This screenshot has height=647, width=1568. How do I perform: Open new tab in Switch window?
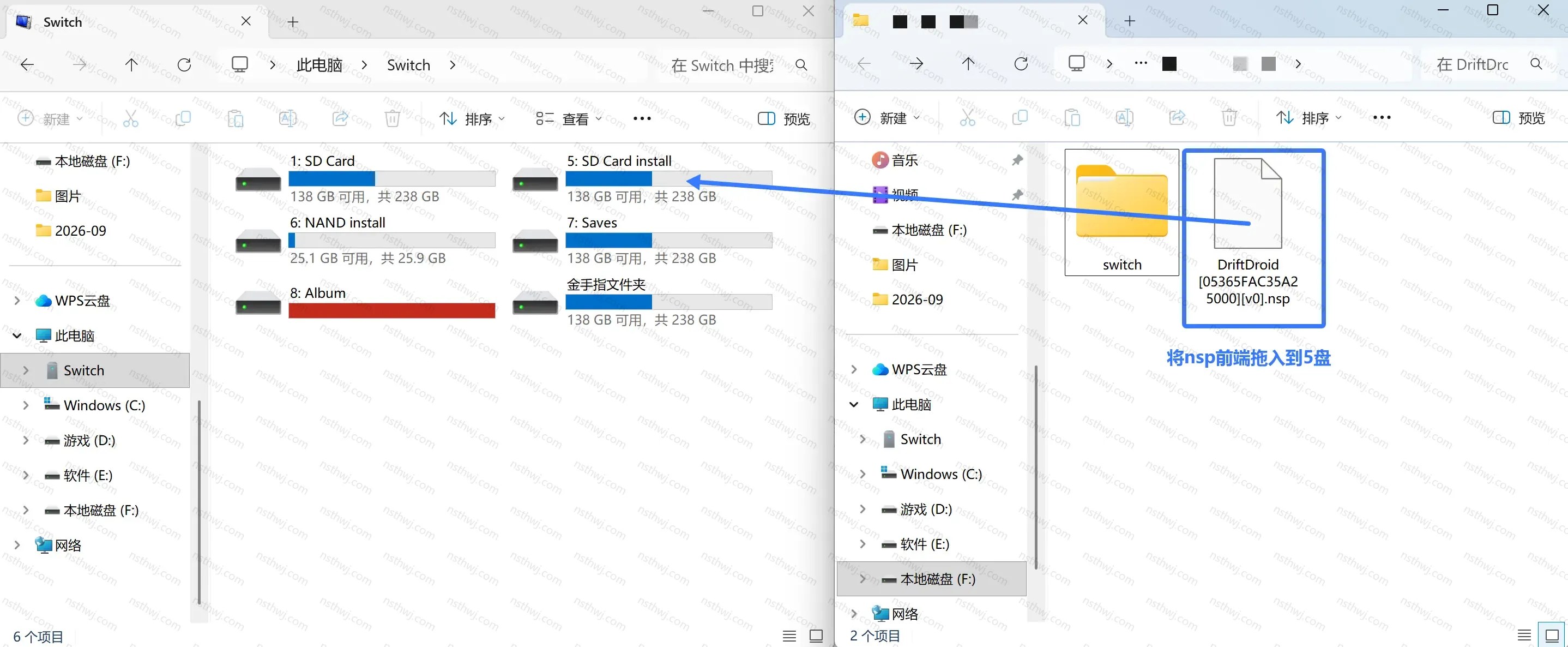[293, 22]
